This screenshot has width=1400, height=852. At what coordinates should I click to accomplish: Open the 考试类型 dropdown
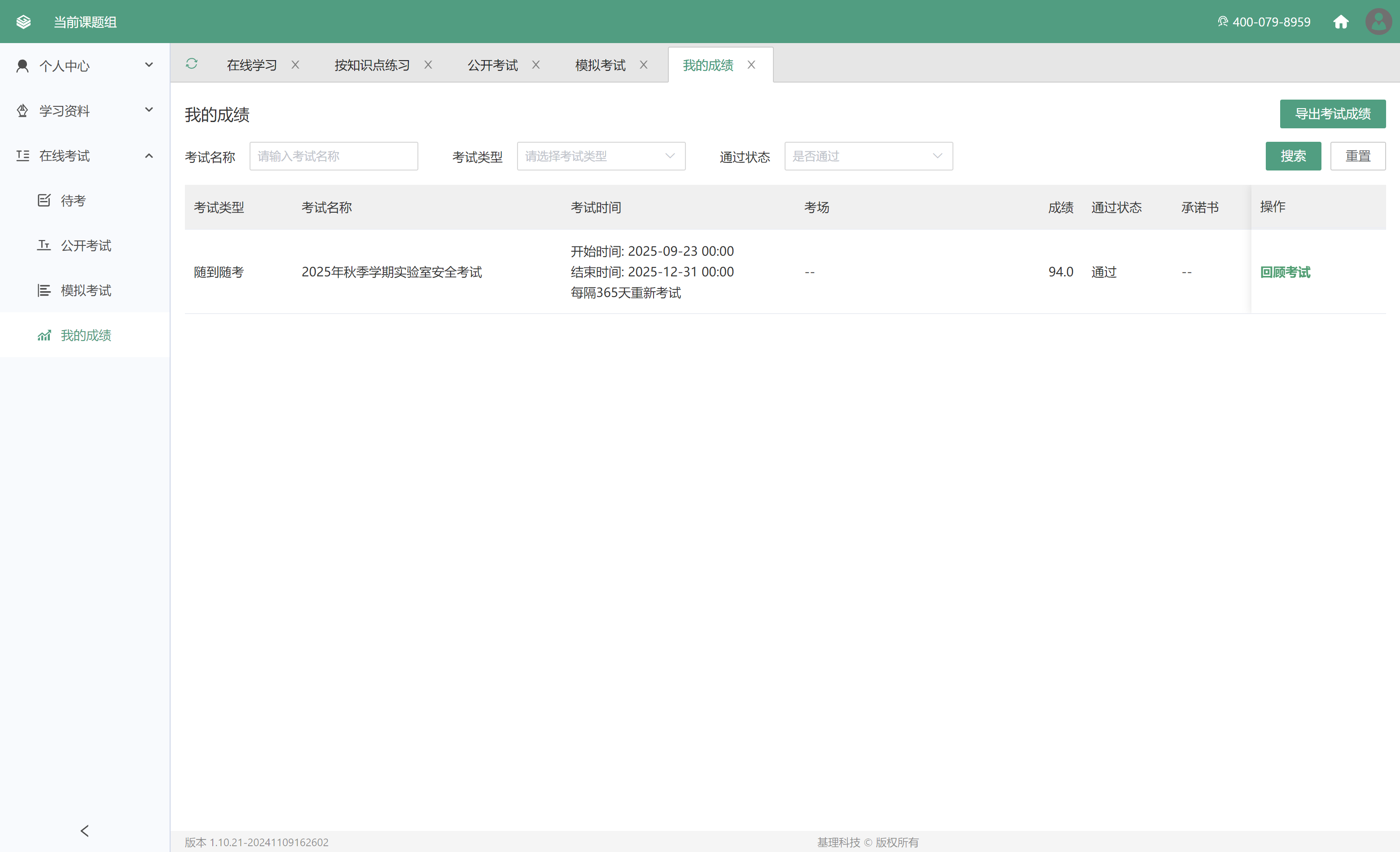(x=601, y=156)
